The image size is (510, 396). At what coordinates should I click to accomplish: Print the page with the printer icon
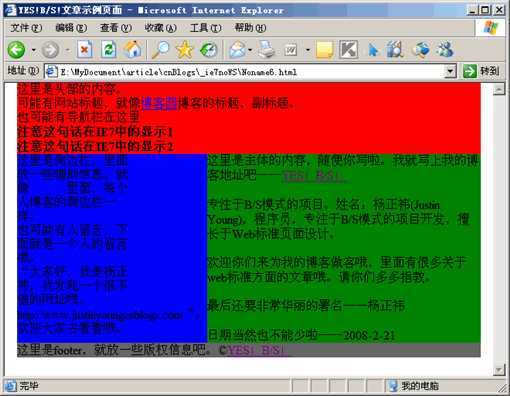pos(267,50)
